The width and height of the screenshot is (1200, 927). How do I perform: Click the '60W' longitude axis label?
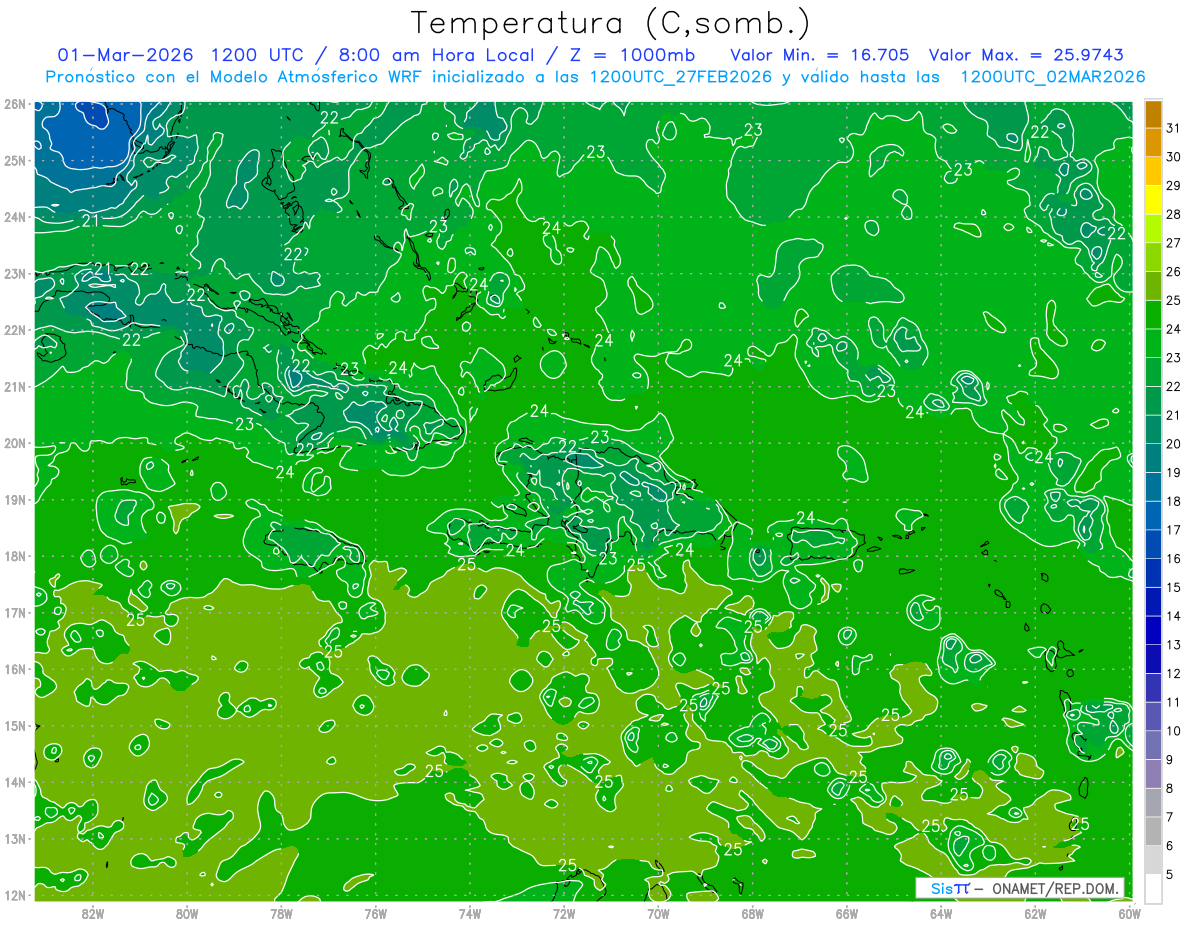click(x=1128, y=912)
